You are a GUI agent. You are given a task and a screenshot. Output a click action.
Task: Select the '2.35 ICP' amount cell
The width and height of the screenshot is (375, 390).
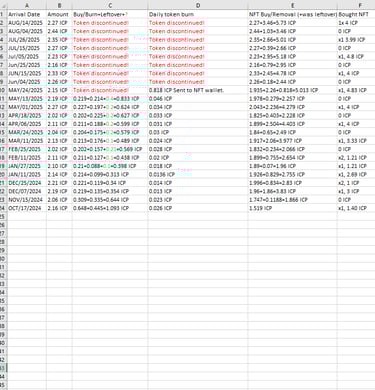[59, 39]
